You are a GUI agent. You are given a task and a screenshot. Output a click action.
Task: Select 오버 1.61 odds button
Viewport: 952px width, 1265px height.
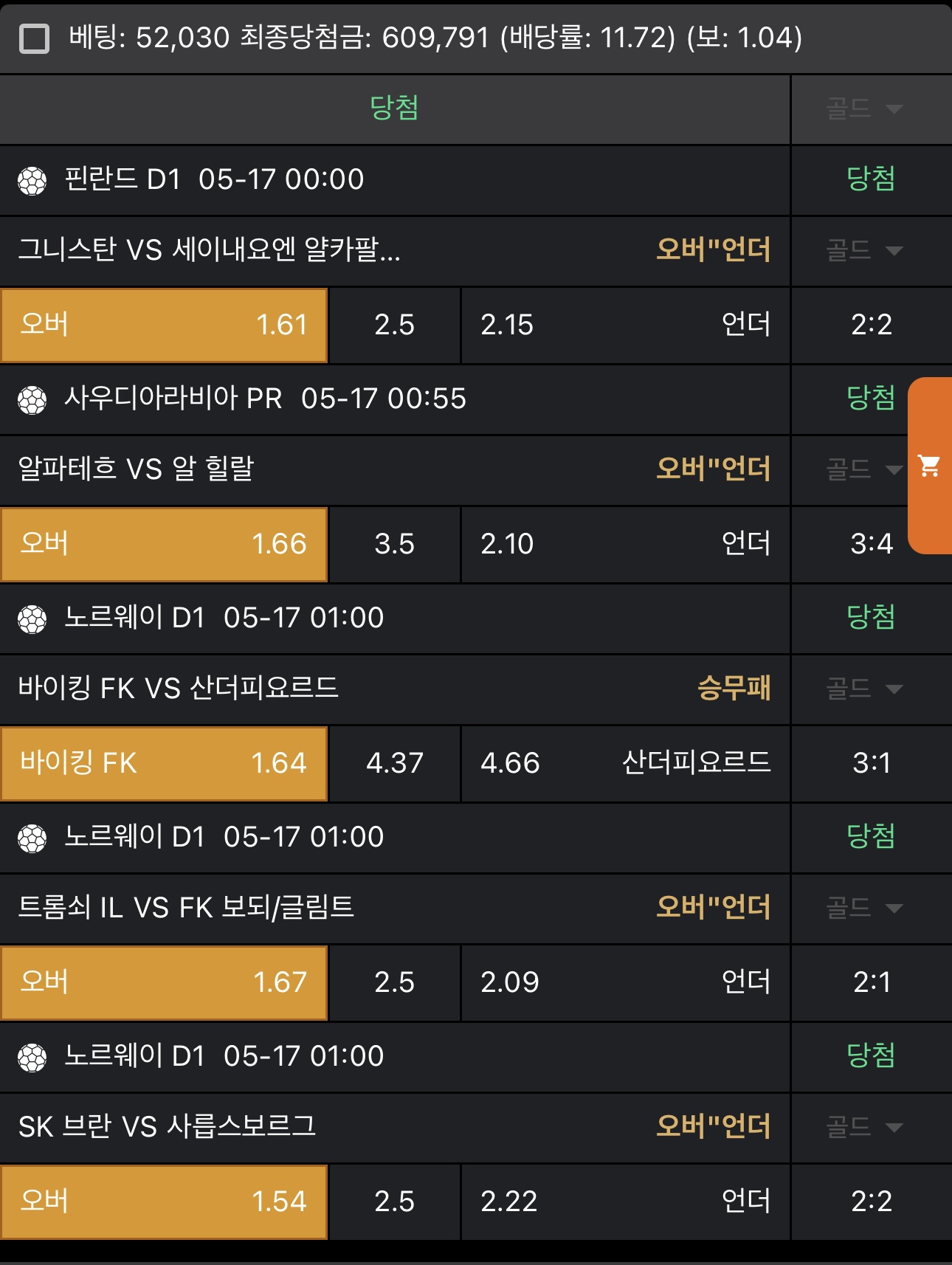pyautogui.click(x=164, y=325)
